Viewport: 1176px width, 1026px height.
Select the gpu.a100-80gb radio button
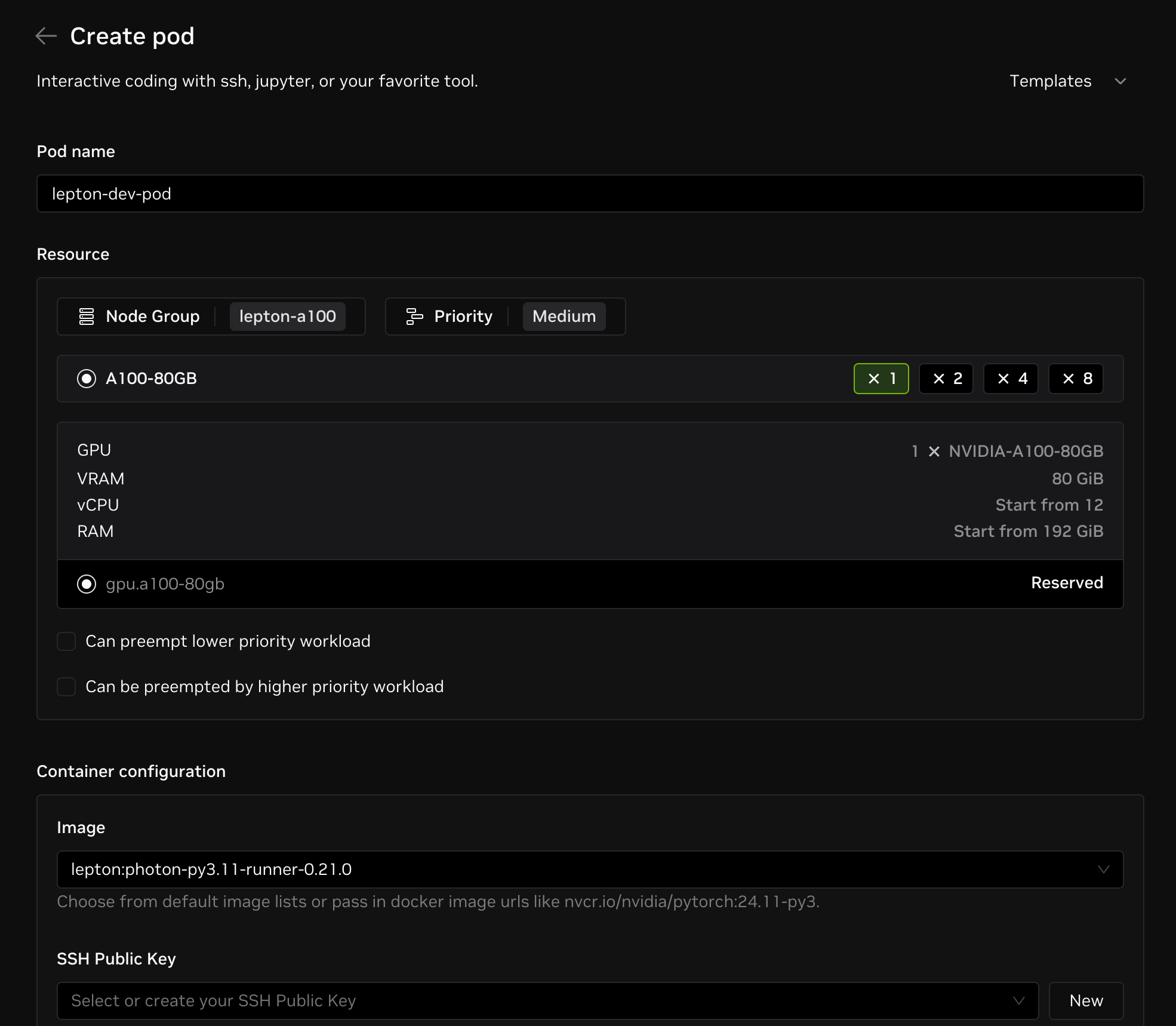pos(87,584)
